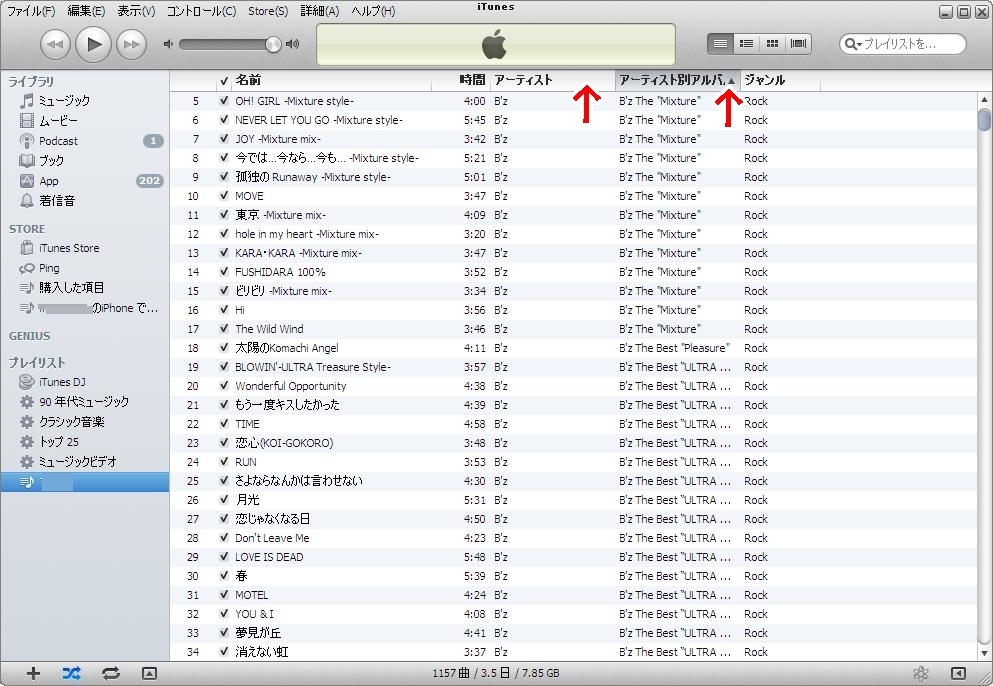
Task: Uncheck the OH! GIRL -Mixture style- track
Action: click(x=224, y=101)
